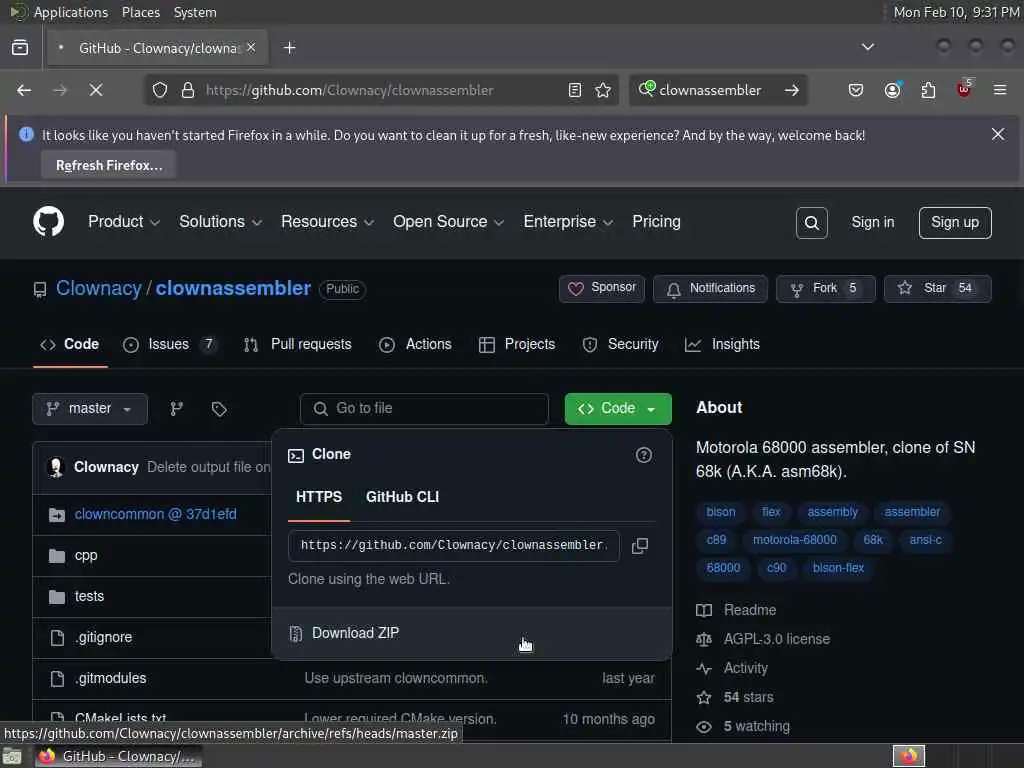Viewport: 1024px width, 768px height.
Task: Click the motorola-68000 topic tag
Action: [x=794, y=540]
